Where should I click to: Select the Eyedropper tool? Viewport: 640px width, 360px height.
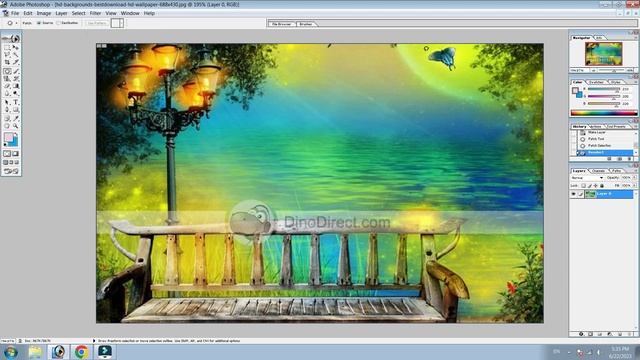click(x=16, y=118)
